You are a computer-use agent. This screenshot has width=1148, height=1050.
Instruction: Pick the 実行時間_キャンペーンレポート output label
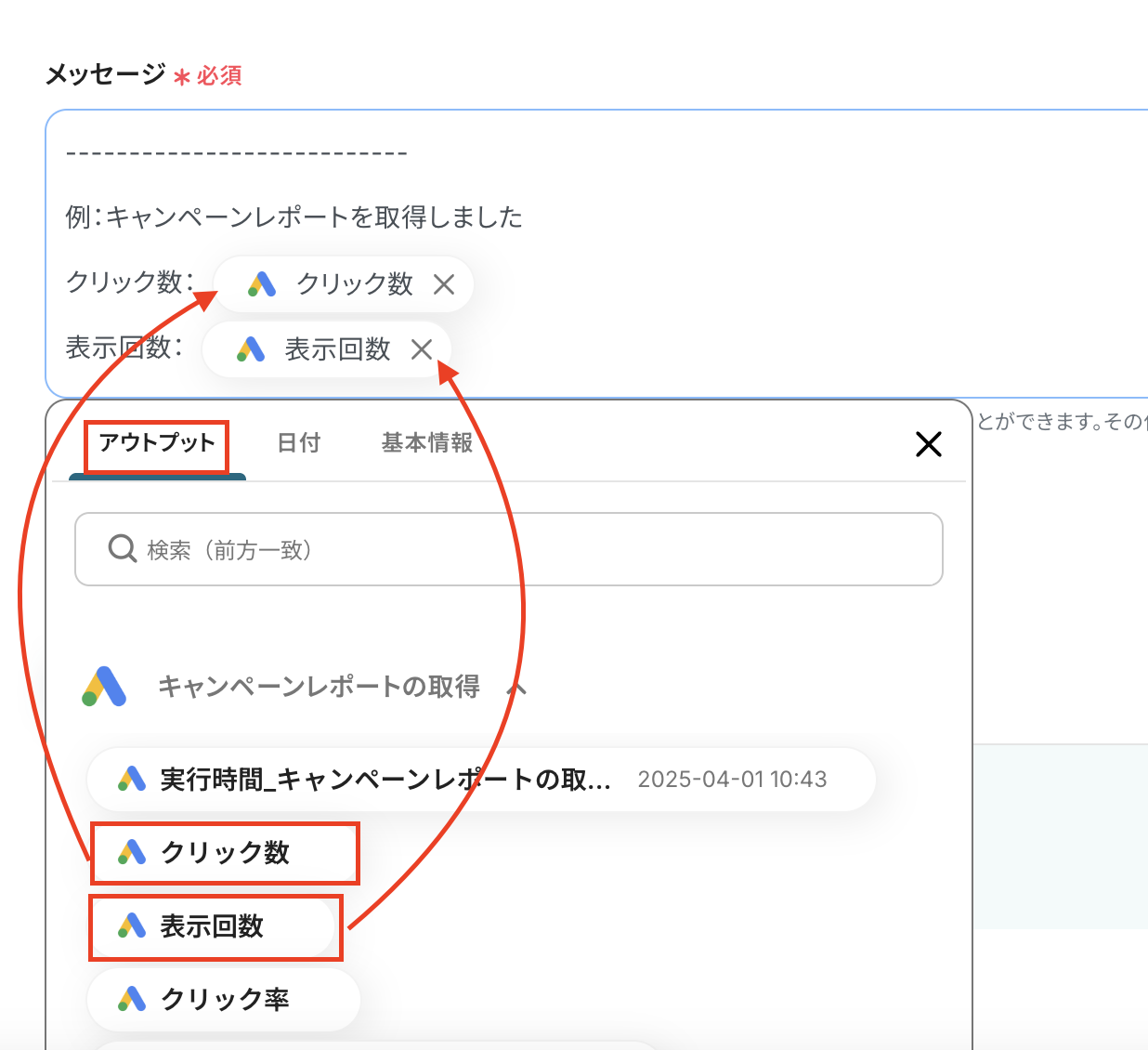point(385,779)
